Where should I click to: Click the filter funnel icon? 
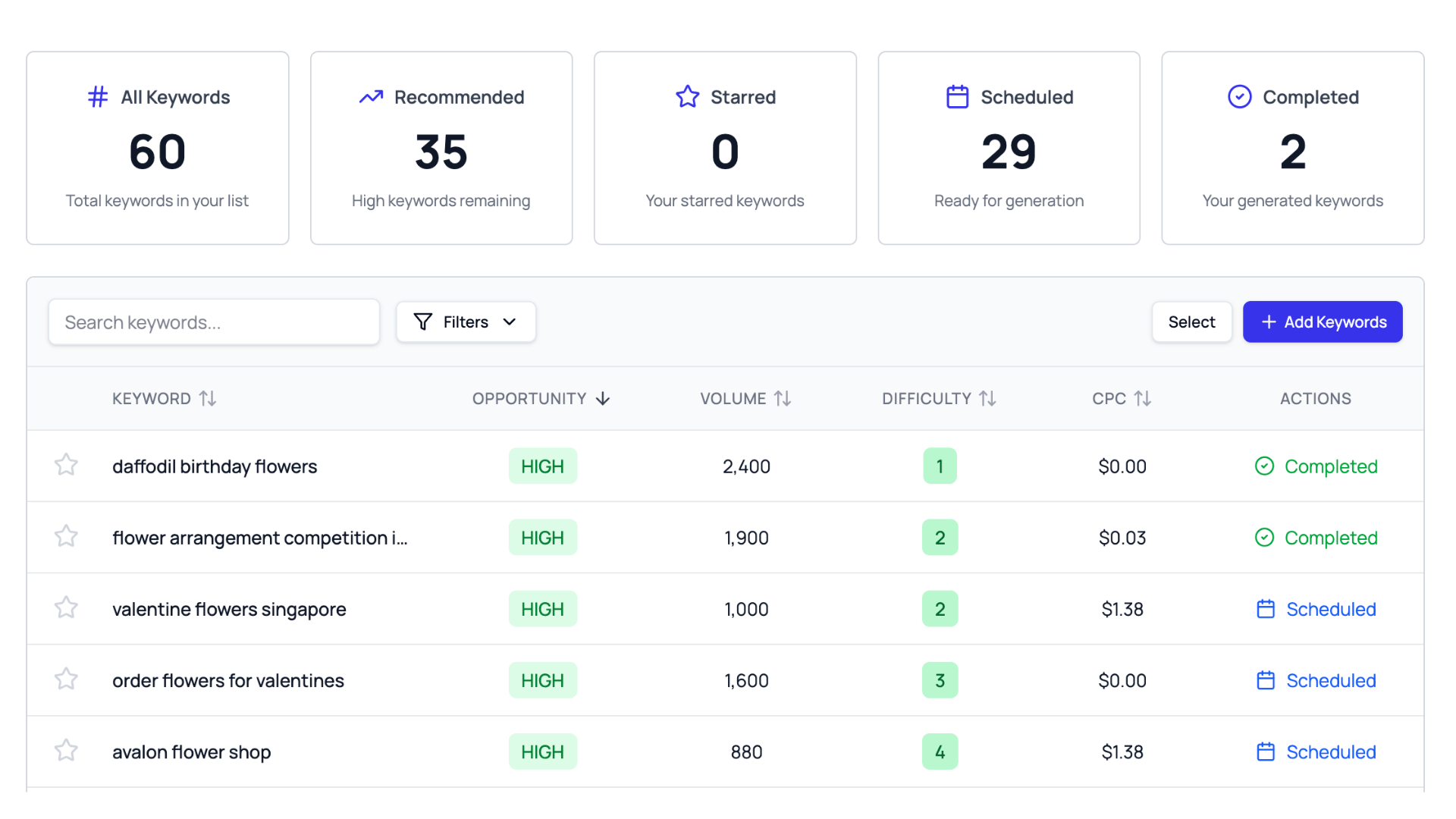[423, 322]
